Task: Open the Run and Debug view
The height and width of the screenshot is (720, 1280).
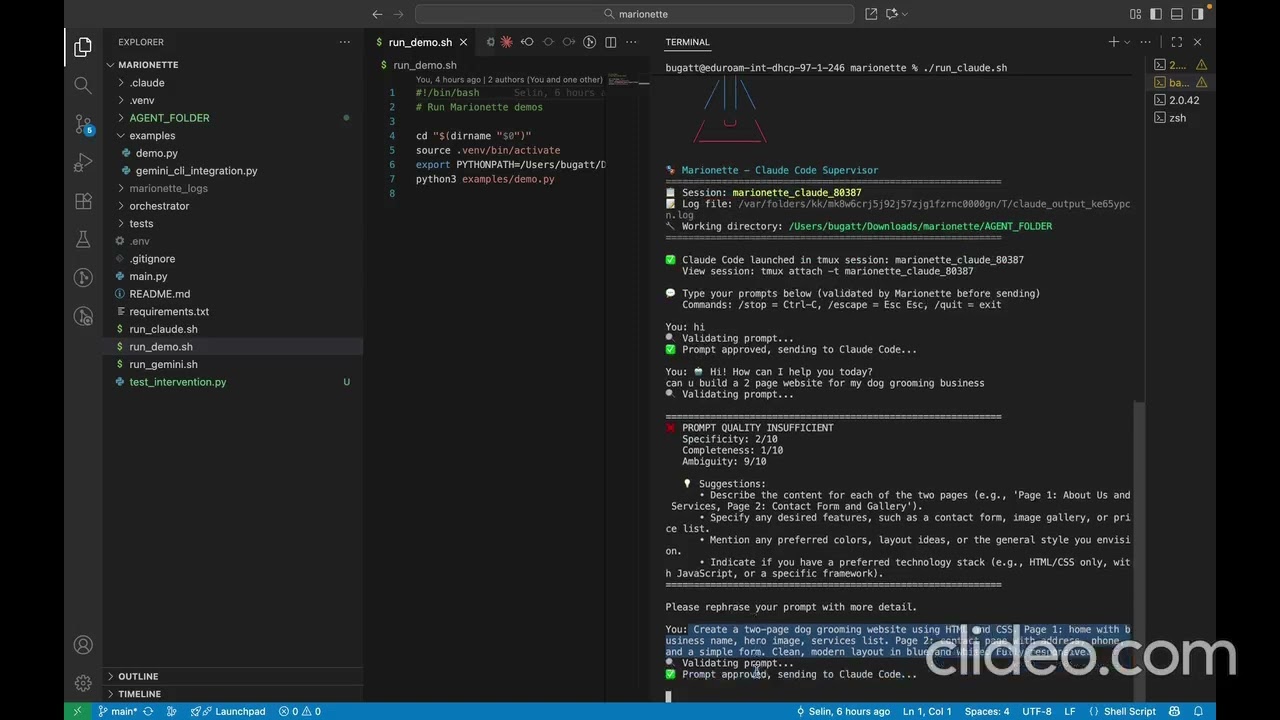Action: [x=83, y=162]
